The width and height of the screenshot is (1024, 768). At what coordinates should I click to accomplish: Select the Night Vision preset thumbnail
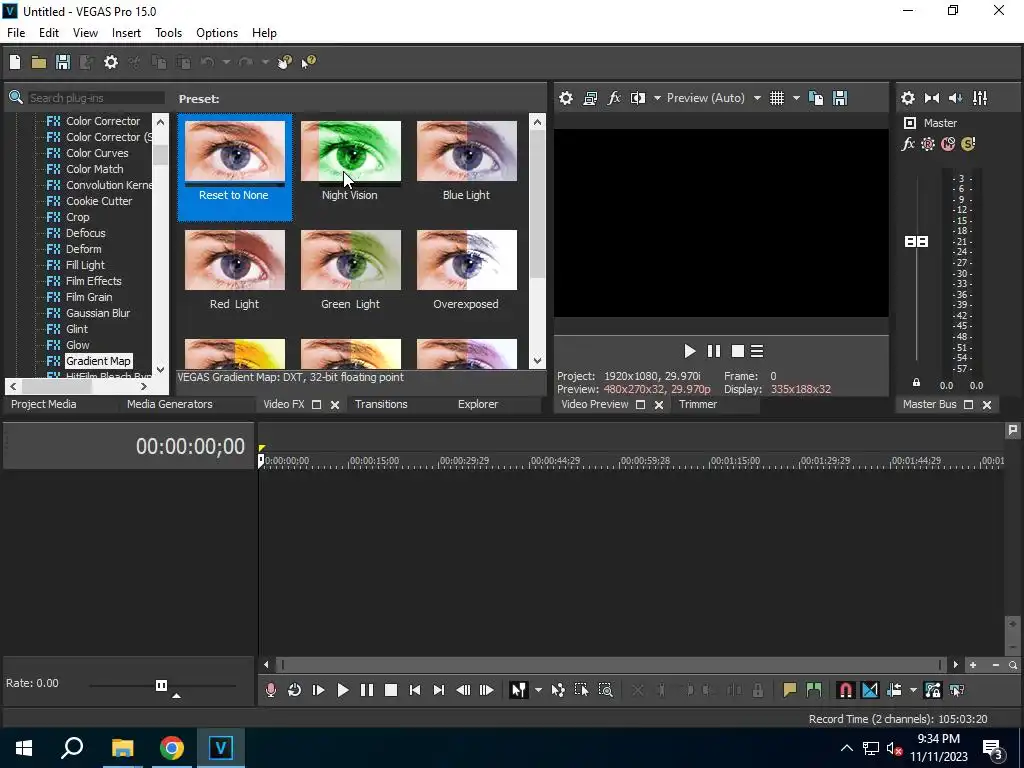351,151
